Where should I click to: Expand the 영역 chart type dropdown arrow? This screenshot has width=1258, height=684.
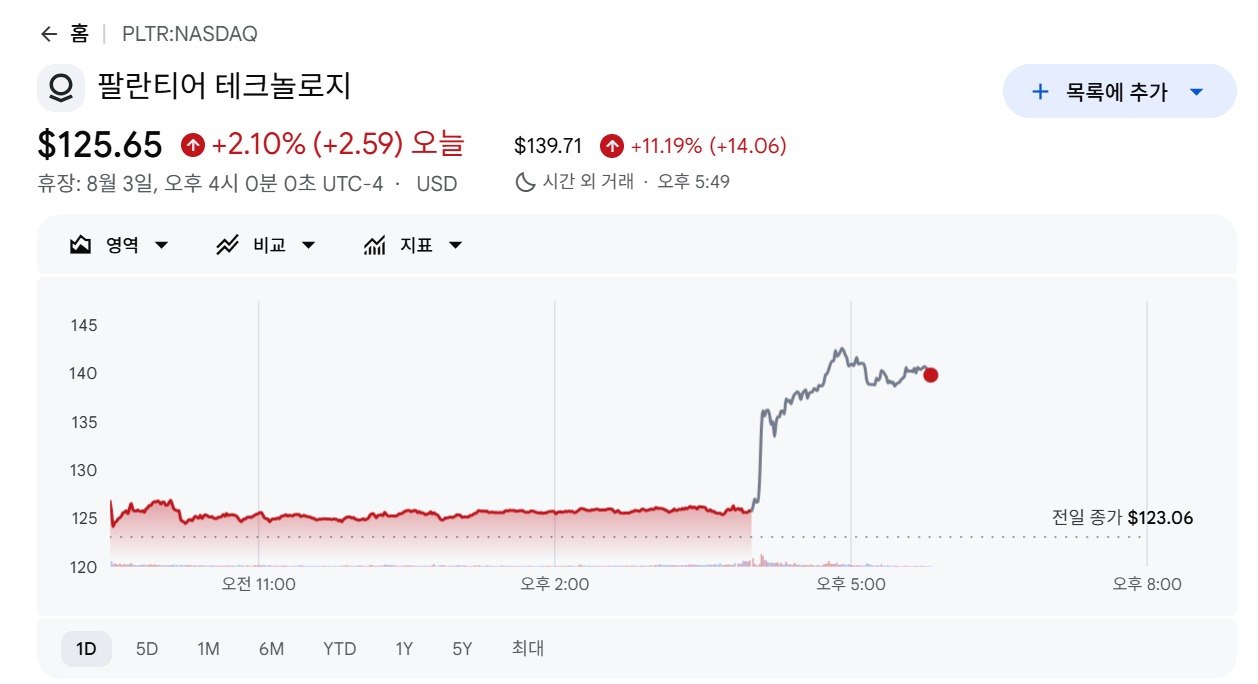pos(161,245)
